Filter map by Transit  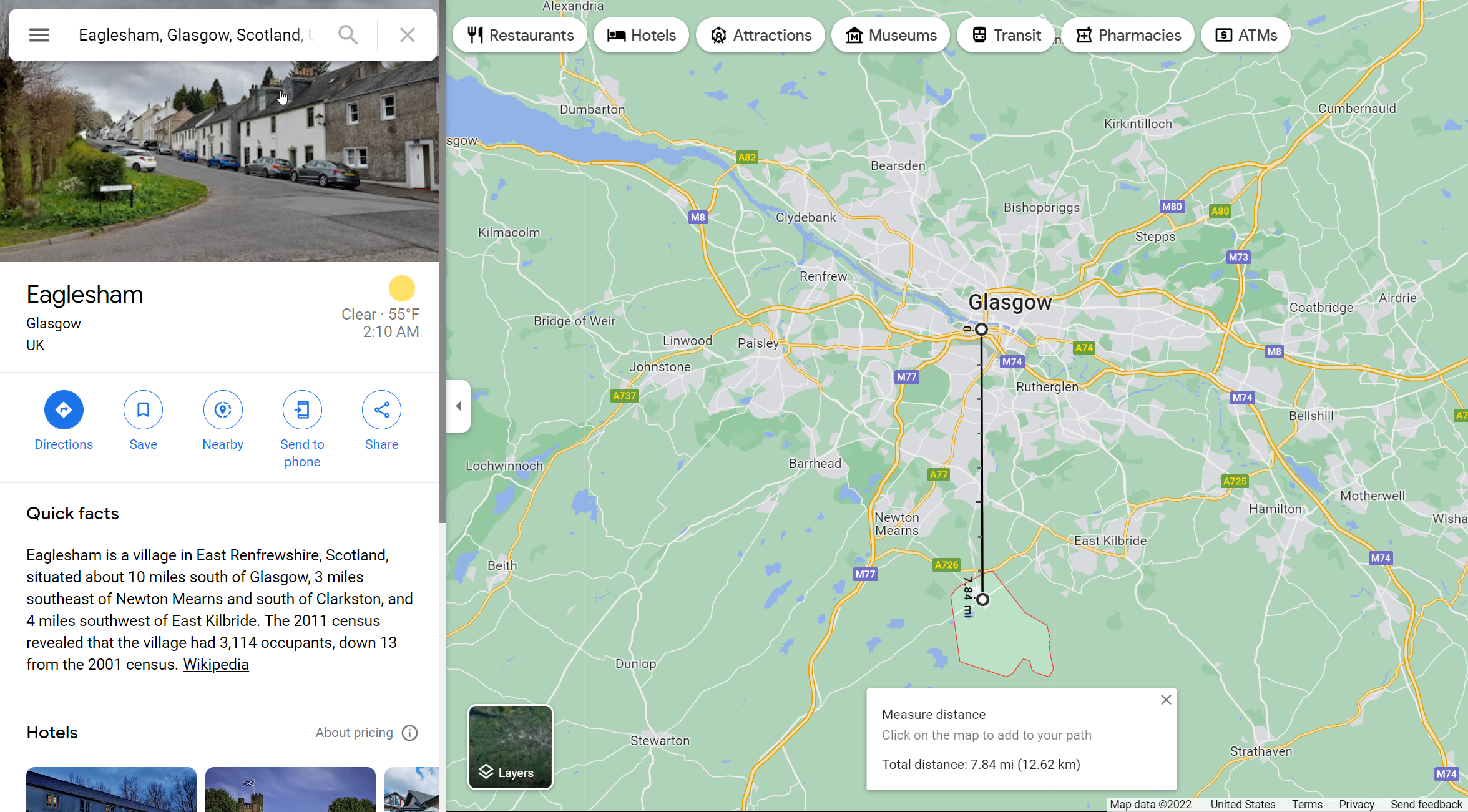tap(1006, 35)
